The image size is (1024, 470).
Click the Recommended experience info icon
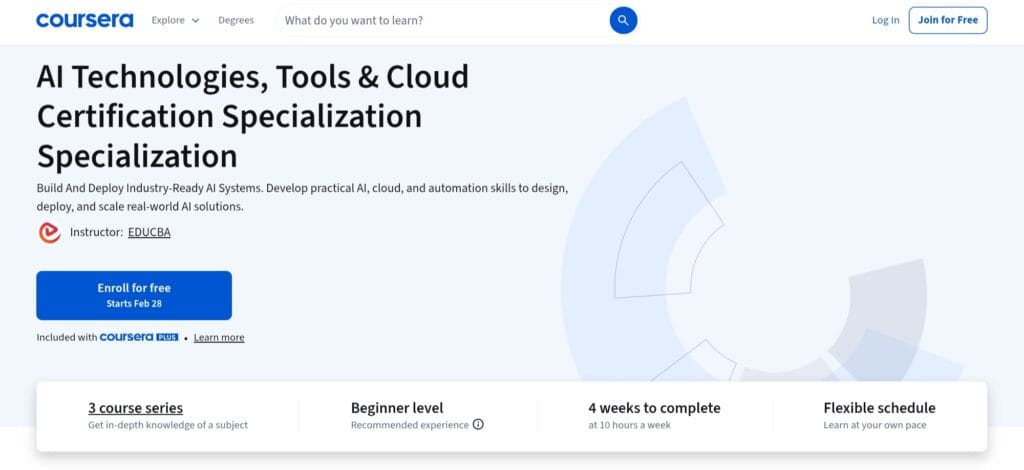click(478, 425)
